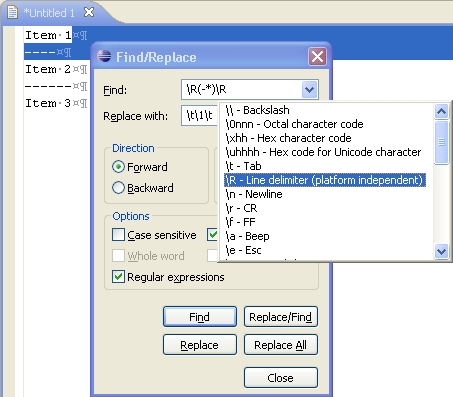The width and height of the screenshot is (453, 397).
Task: Close the Find/Replace dialog with the X button
Action: coord(317,57)
